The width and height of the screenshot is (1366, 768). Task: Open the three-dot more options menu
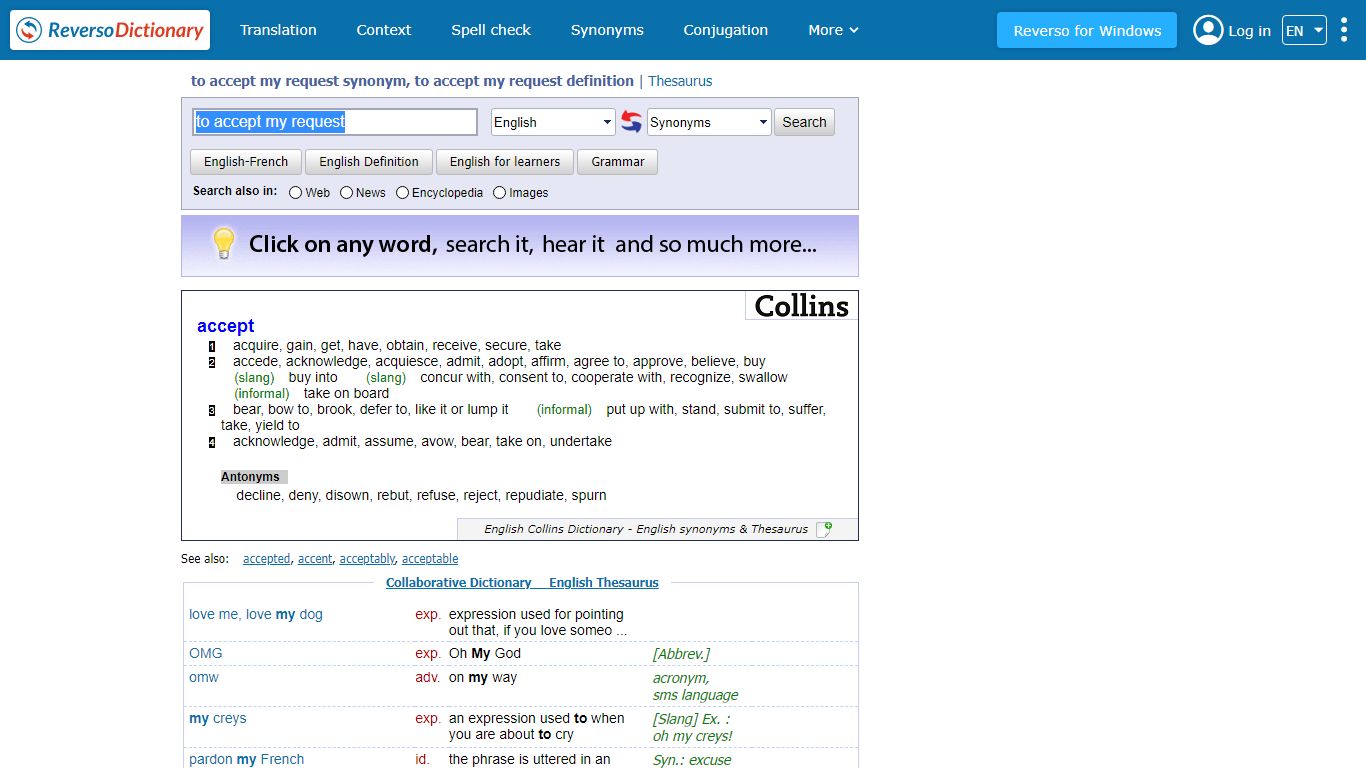pos(1344,30)
